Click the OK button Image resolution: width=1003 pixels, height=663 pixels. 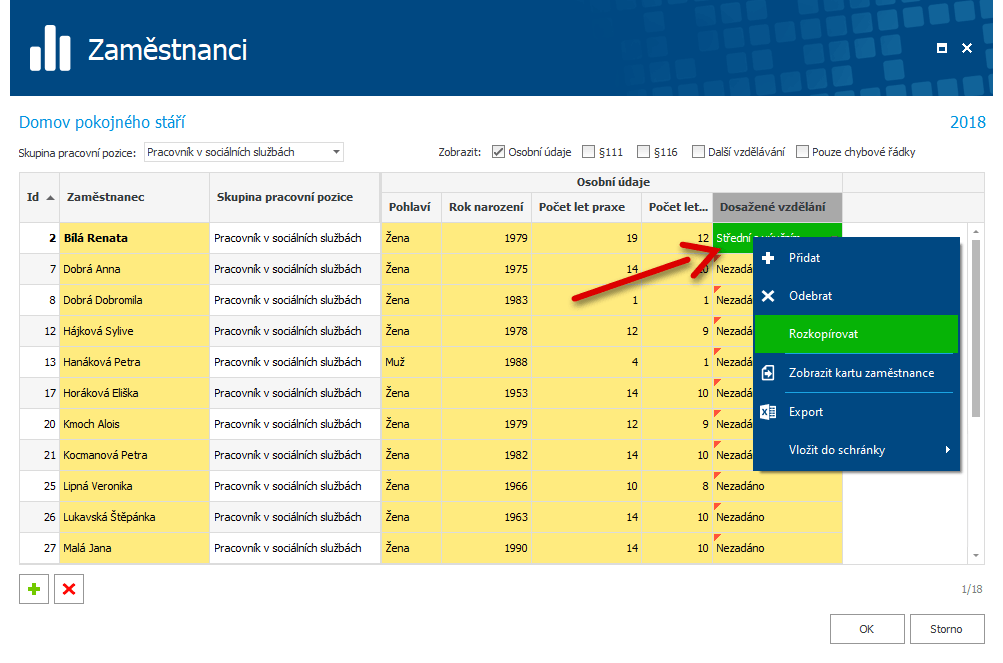point(867,629)
